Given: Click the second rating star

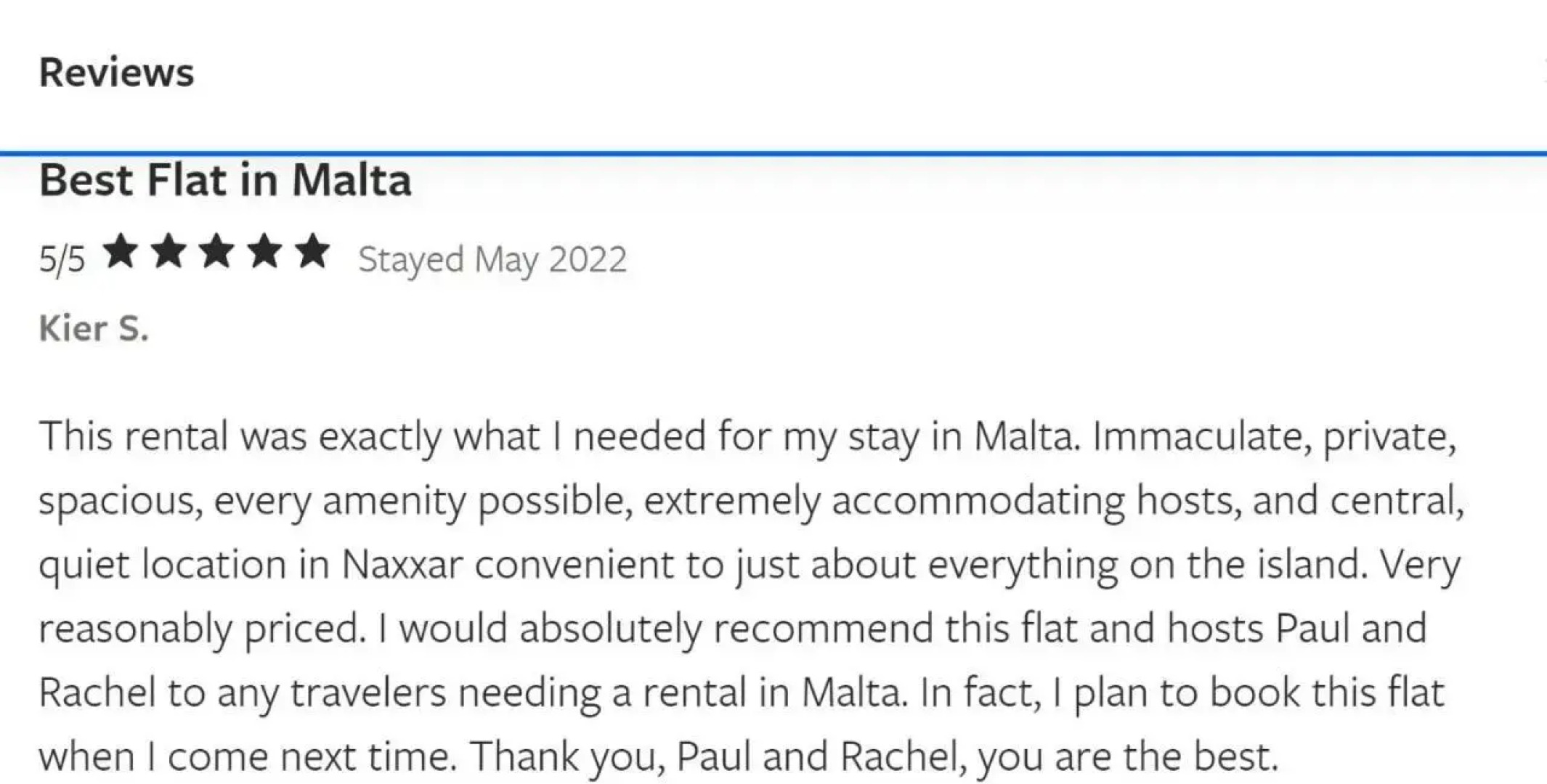Looking at the screenshot, I should pyautogui.click(x=168, y=252).
